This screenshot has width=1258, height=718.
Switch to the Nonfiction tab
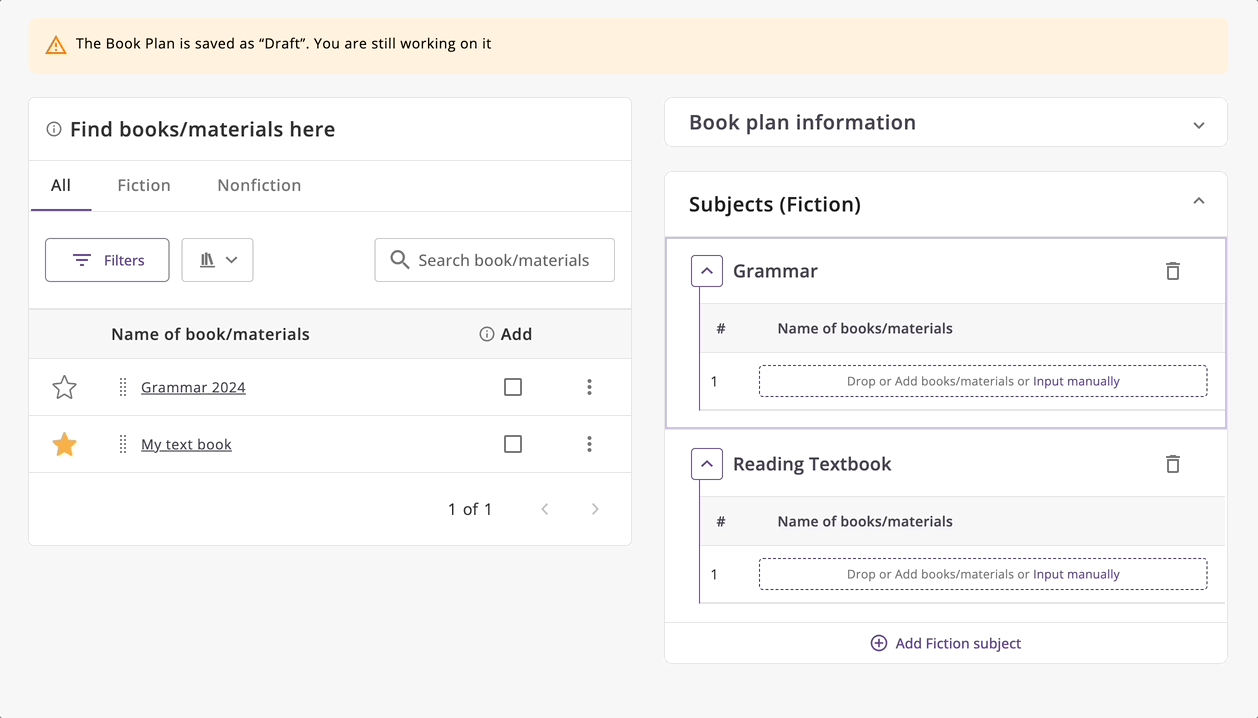point(259,185)
